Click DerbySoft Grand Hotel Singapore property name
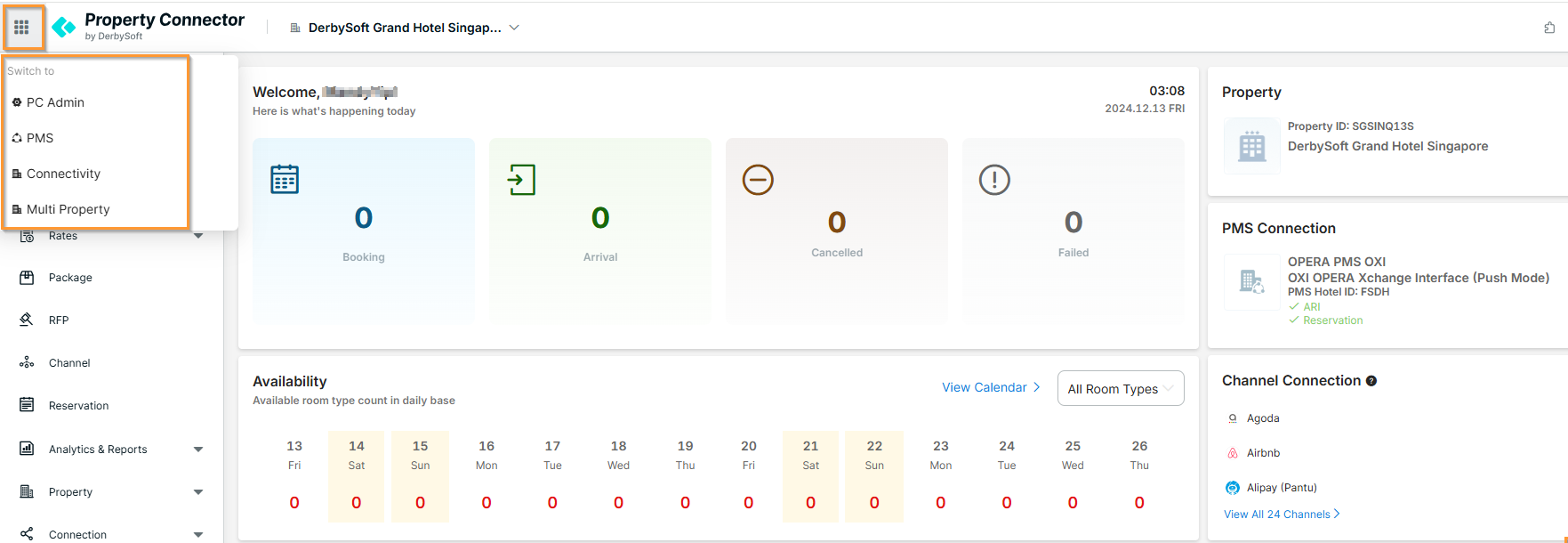The height and width of the screenshot is (543, 1568). point(1387,146)
